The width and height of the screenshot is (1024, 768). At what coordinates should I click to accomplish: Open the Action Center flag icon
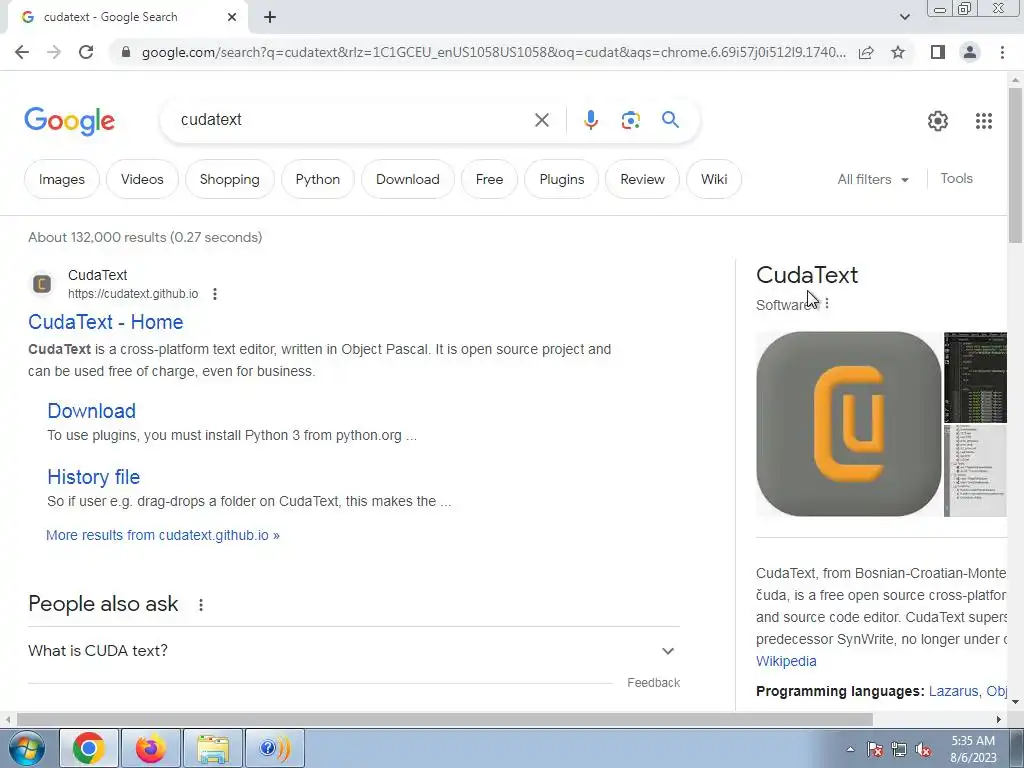coord(875,749)
